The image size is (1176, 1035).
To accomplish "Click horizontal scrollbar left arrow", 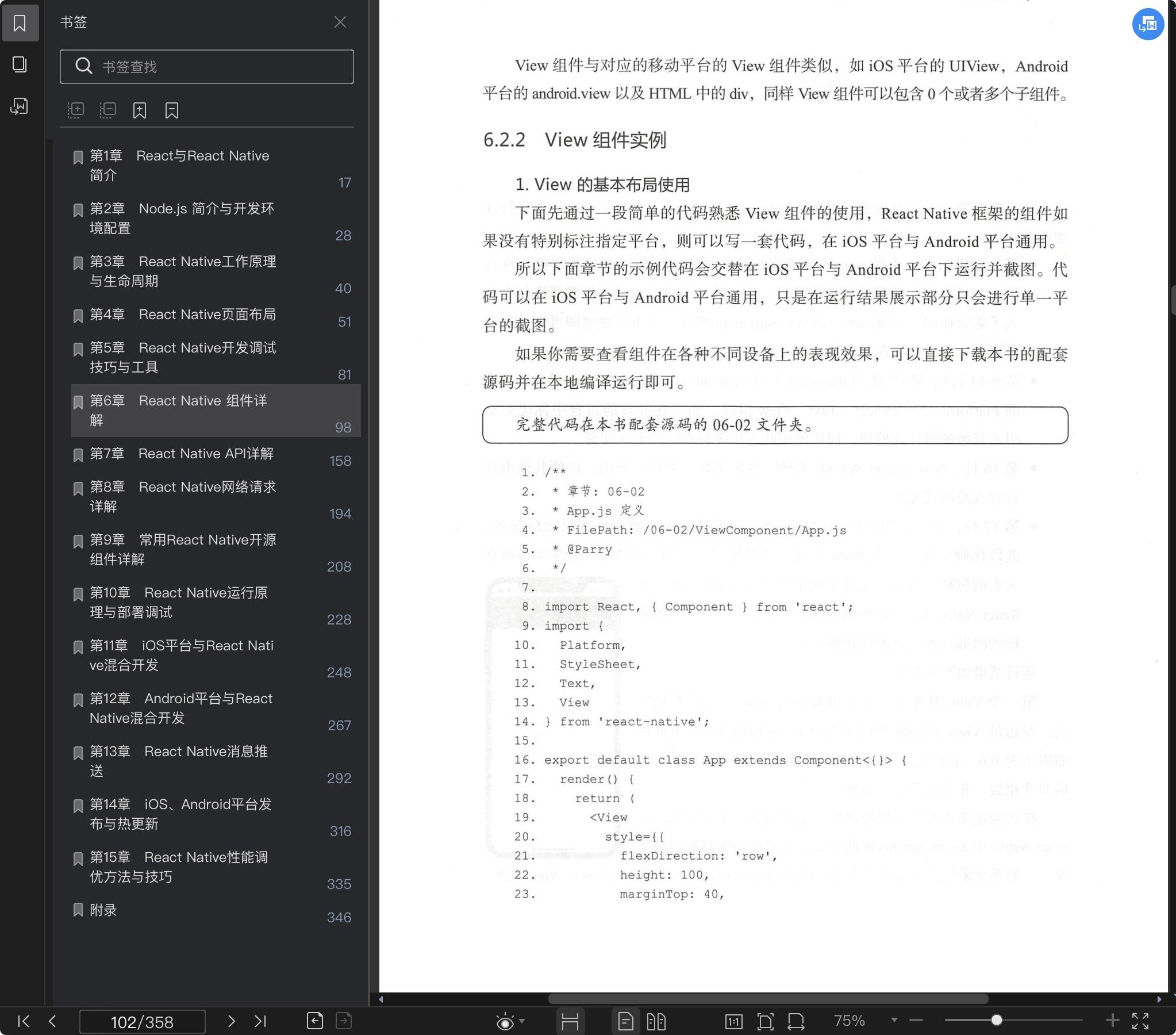I will click(381, 999).
